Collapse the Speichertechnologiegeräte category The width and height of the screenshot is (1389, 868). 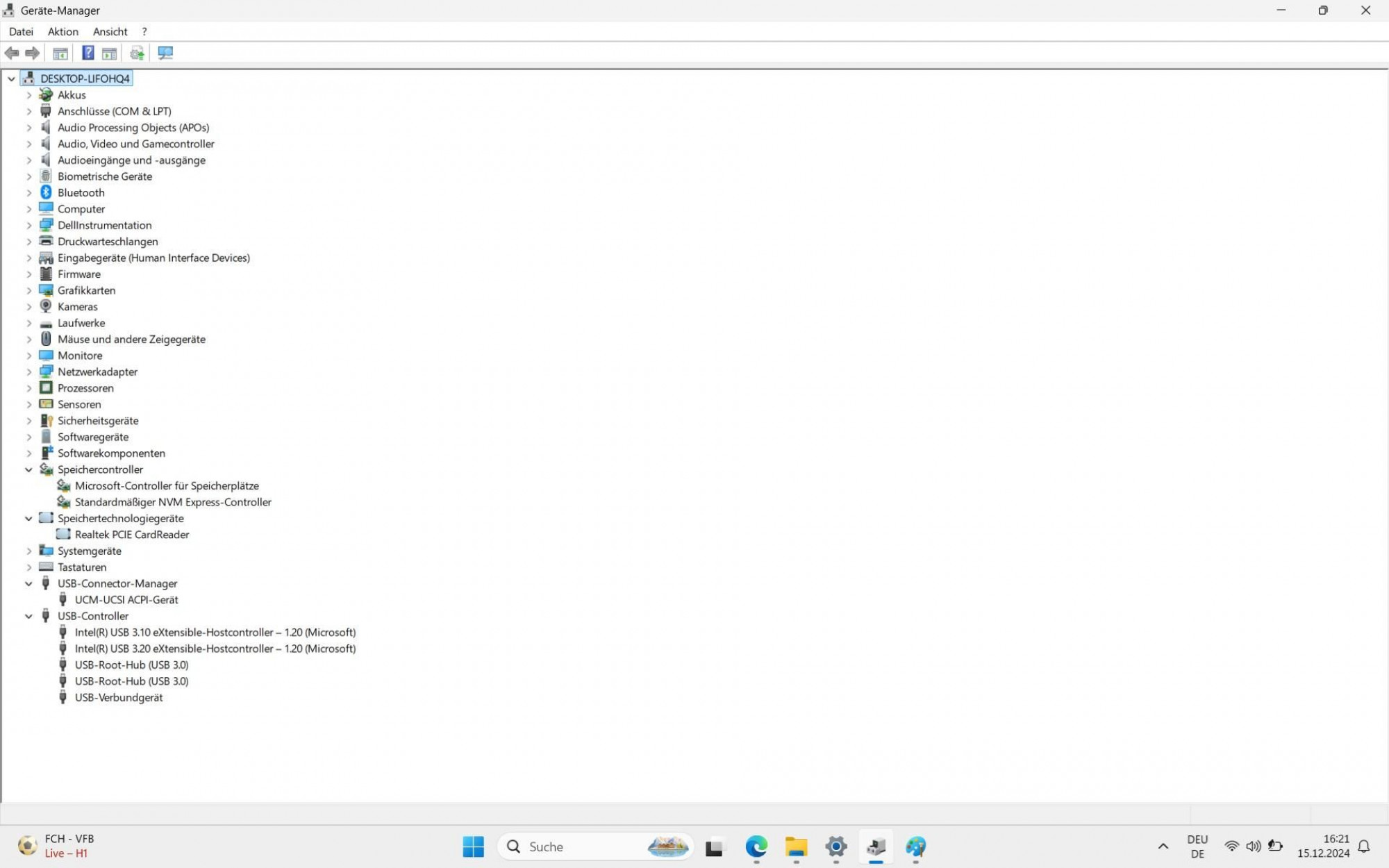coord(28,518)
